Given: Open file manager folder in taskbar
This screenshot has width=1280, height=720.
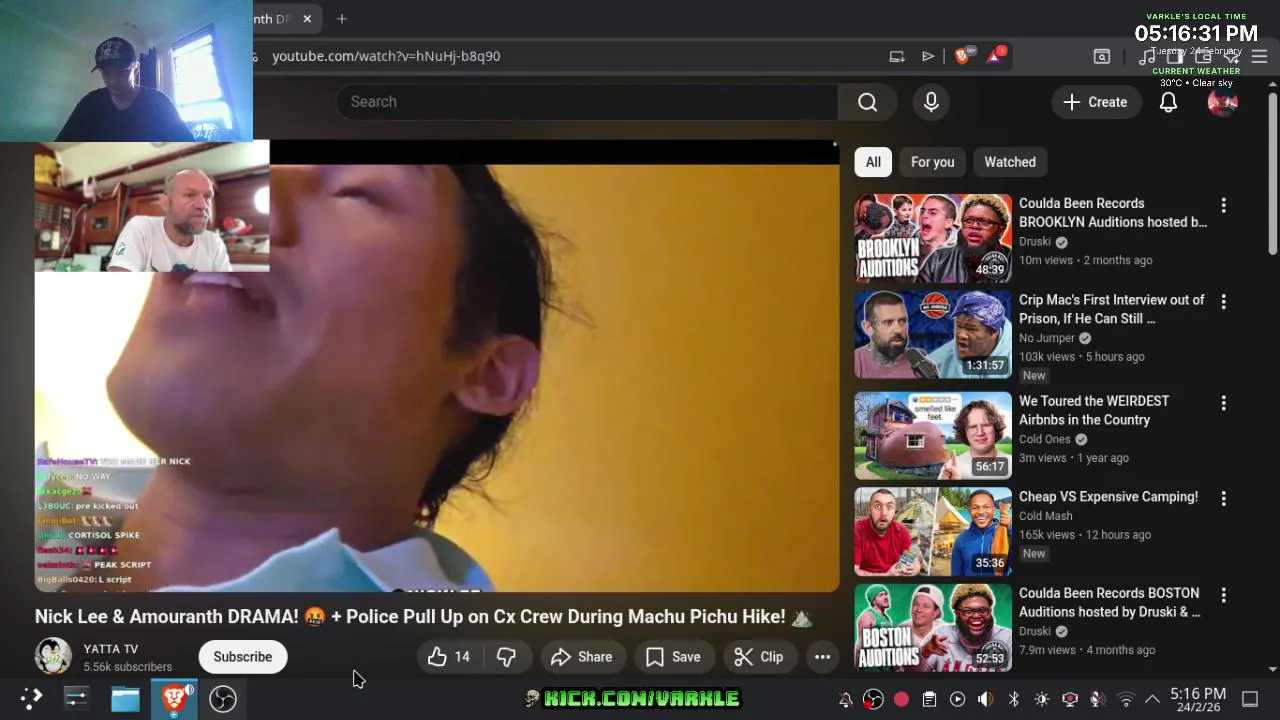Looking at the screenshot, I should (125, 698).
